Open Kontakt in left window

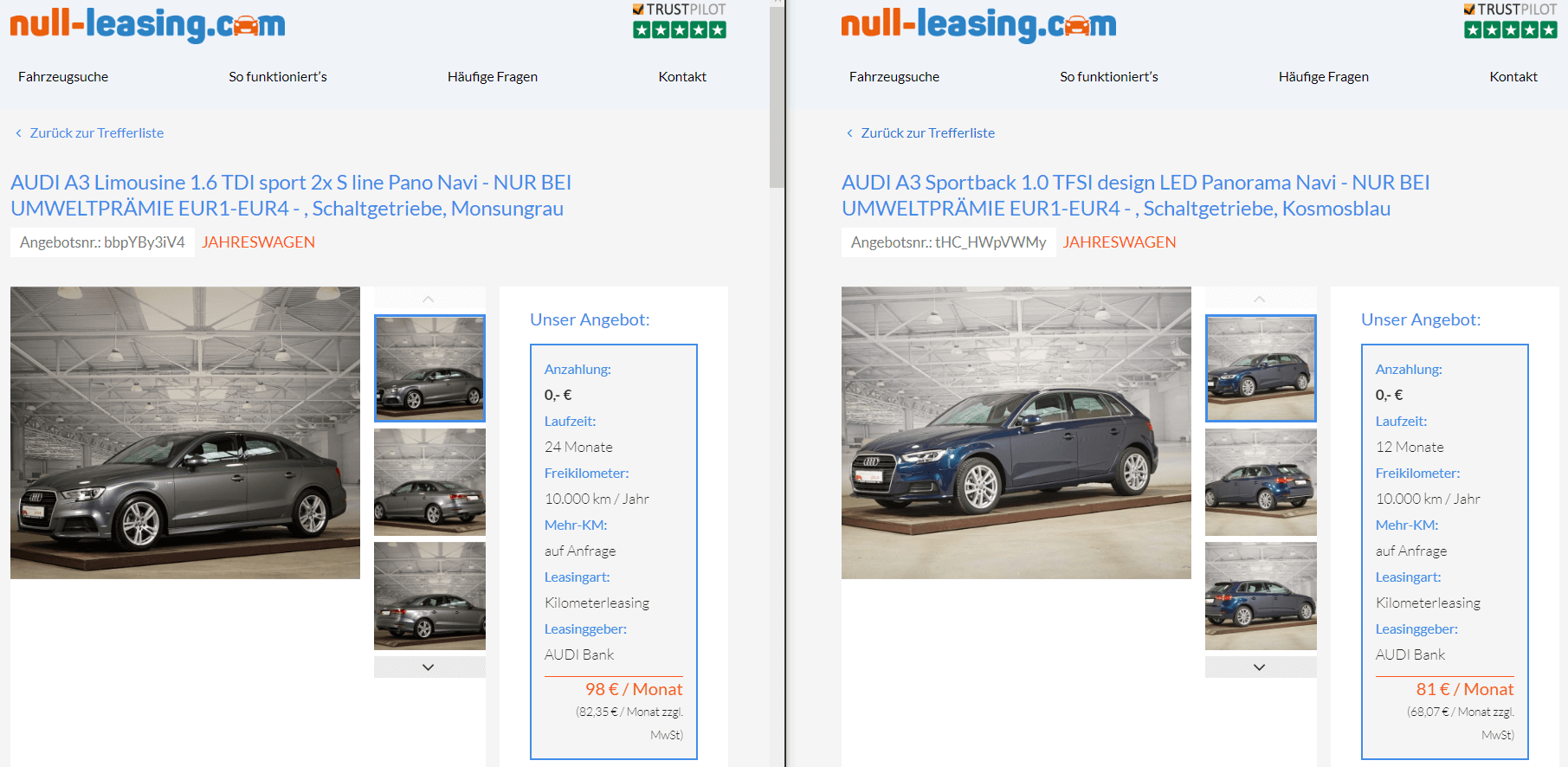682,76
